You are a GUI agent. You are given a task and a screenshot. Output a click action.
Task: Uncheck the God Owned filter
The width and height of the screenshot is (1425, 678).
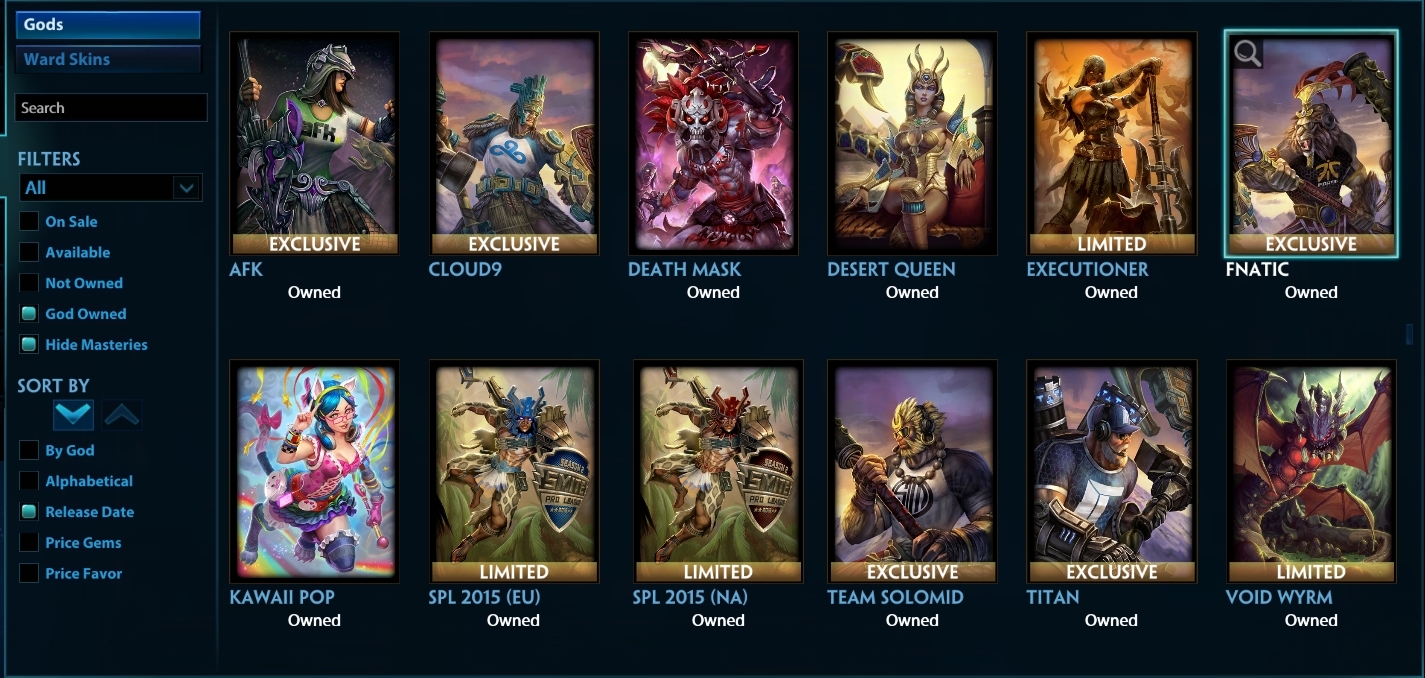point(30,314)
